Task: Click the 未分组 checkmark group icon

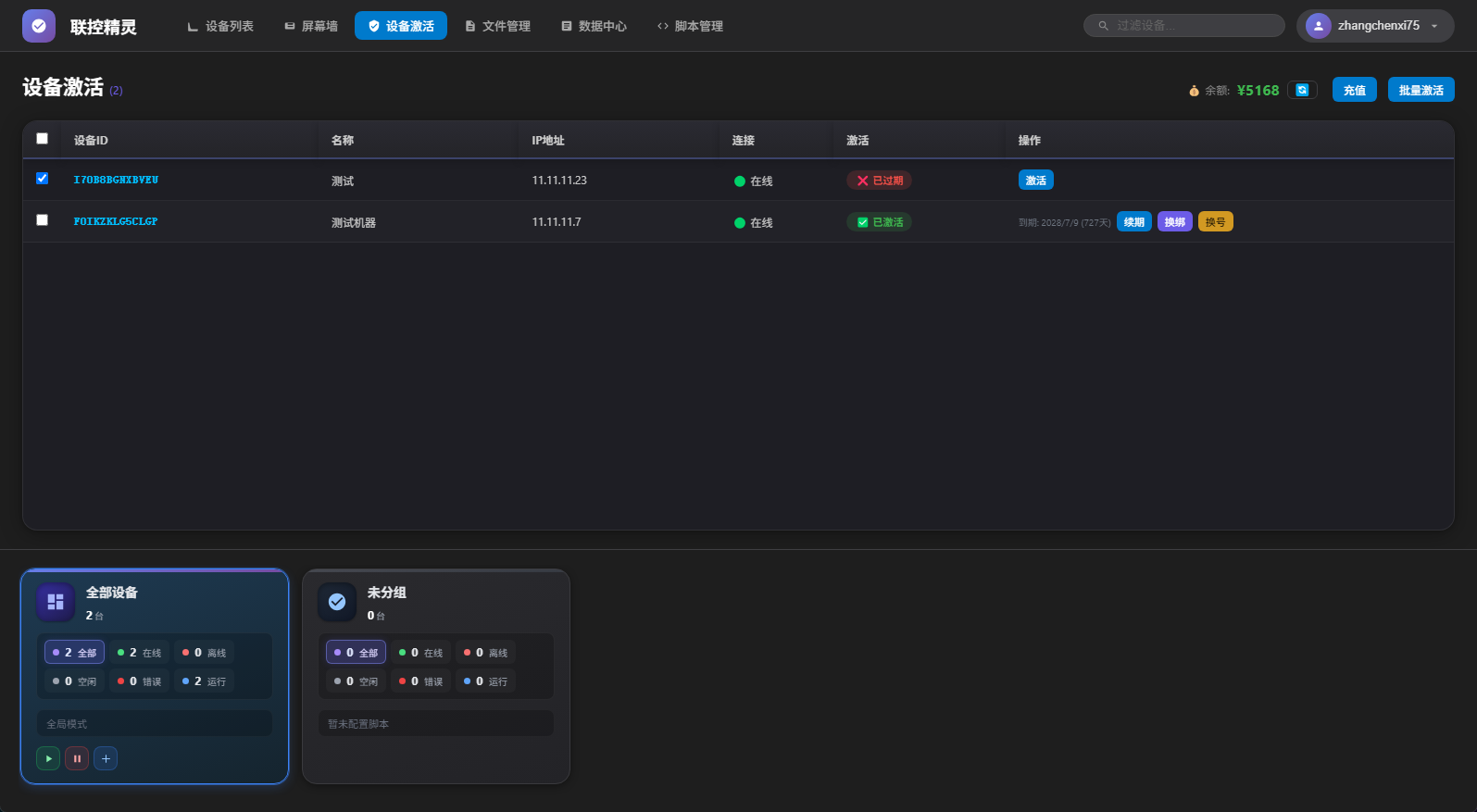Action: pos(337,602)
